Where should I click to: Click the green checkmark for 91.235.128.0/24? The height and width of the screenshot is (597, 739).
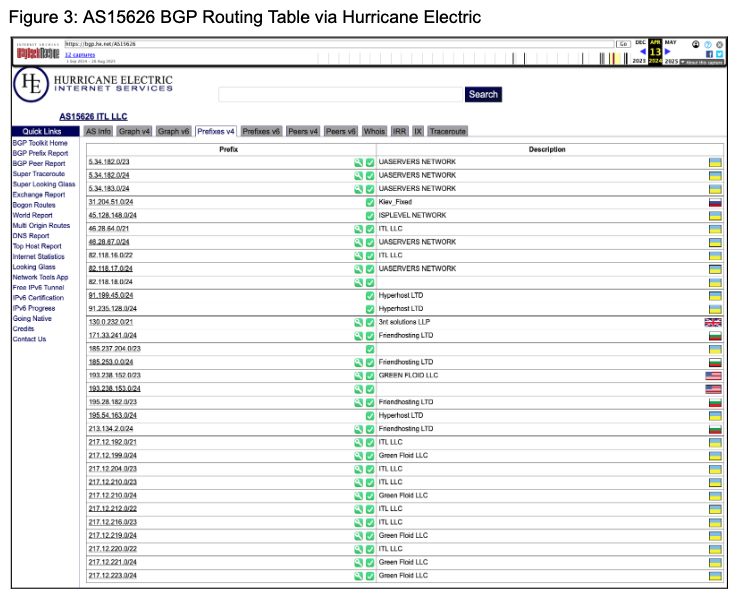(370, 309)
